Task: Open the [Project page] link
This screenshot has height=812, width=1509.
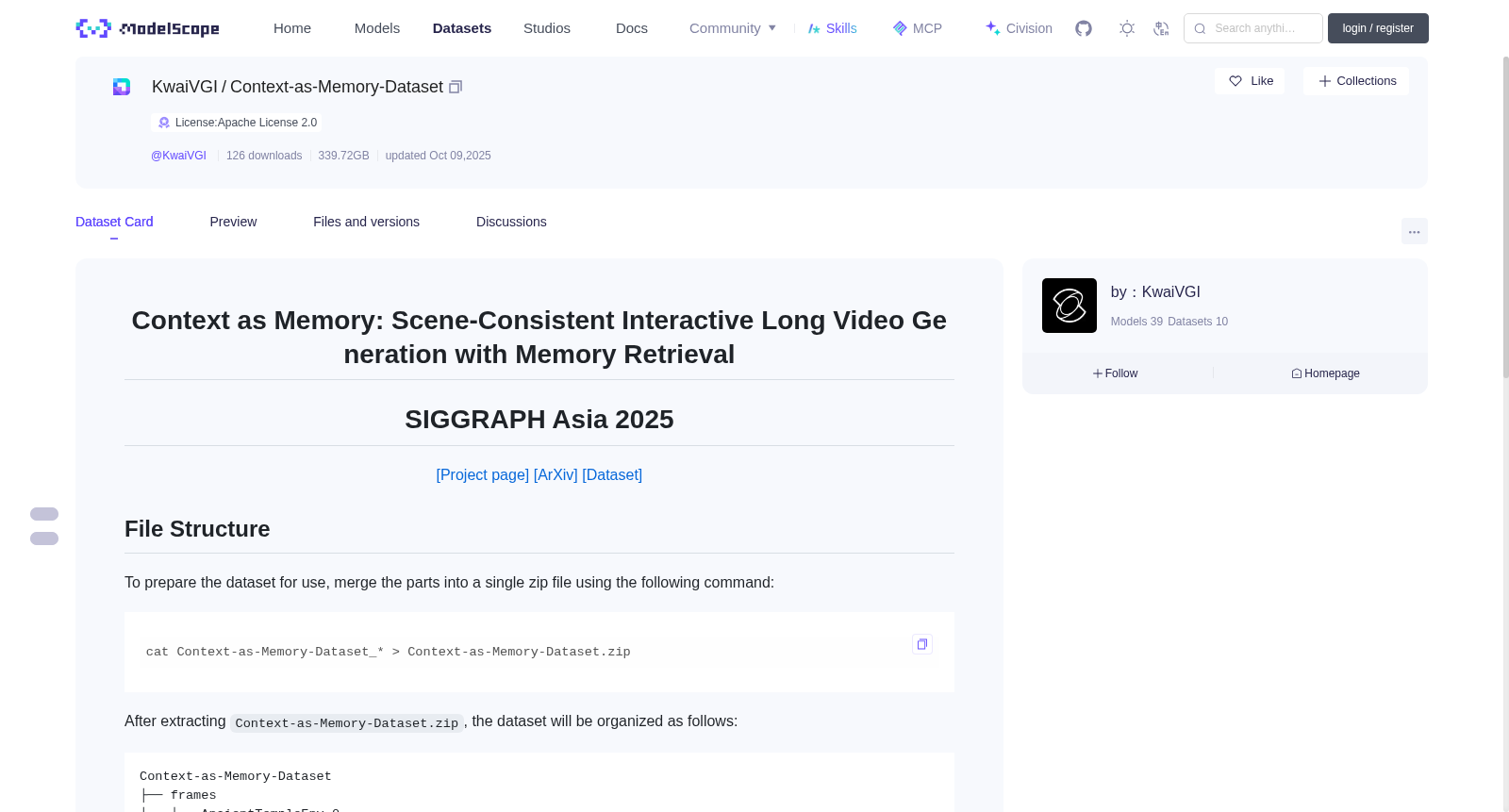Action: tap(483, 475)
